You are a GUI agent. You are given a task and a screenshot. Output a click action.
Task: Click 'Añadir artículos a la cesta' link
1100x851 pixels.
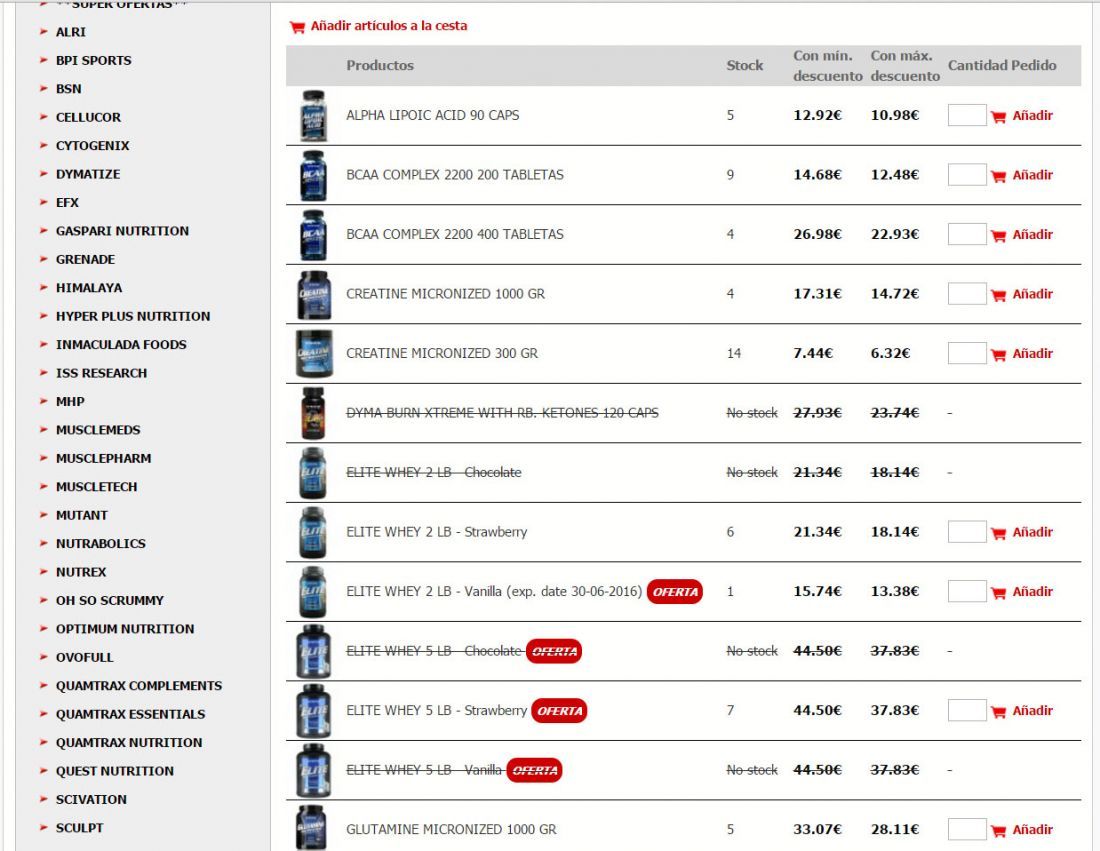(389, 26)
